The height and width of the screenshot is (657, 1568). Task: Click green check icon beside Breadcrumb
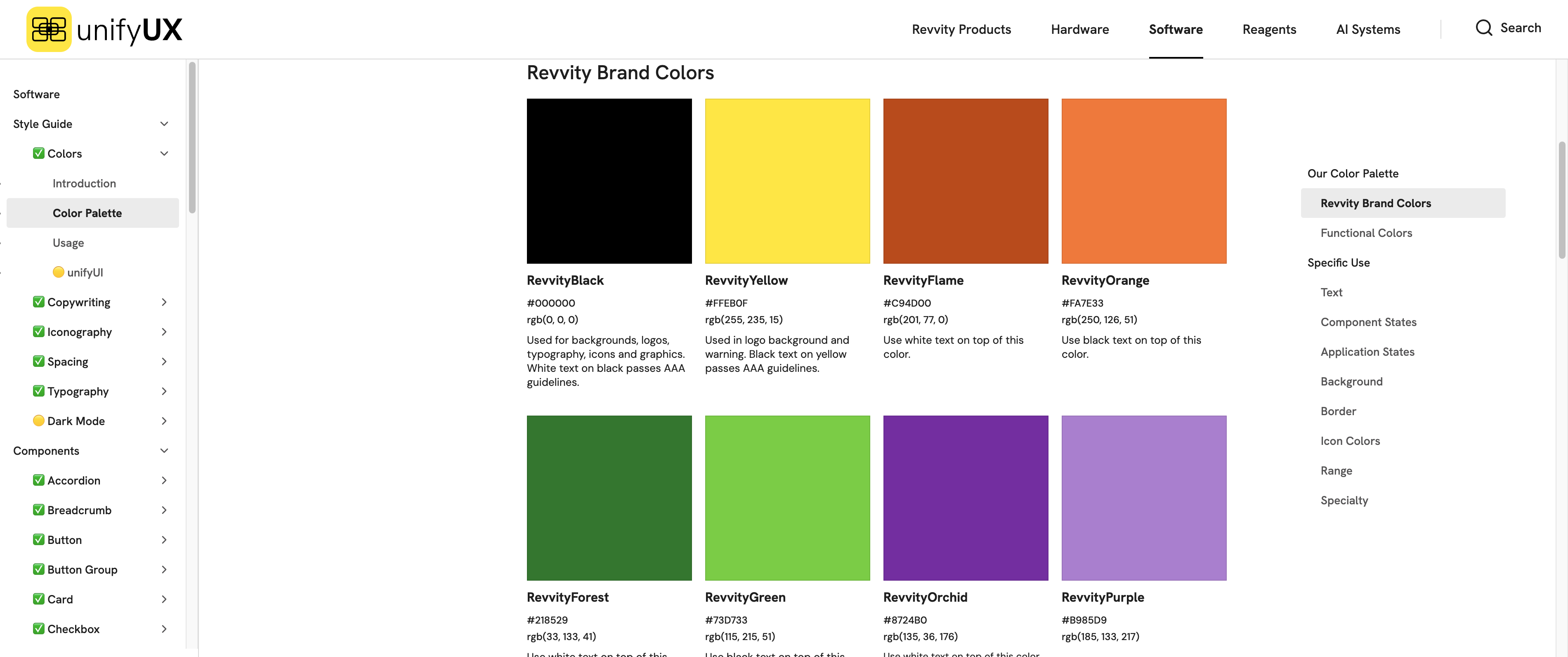38,510
